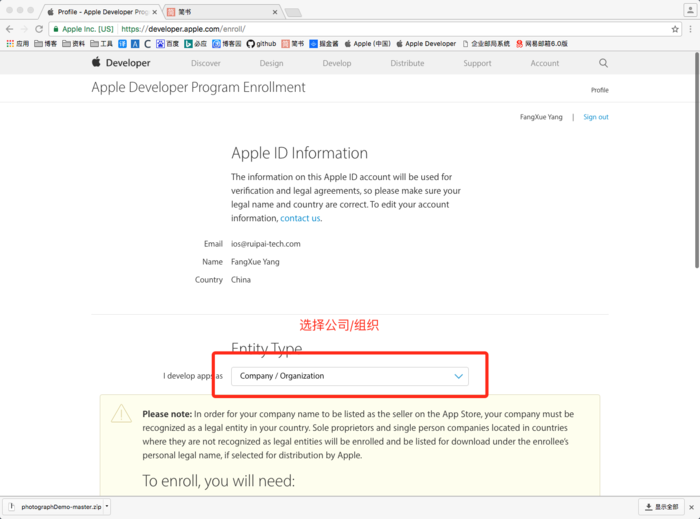Open the 简书 bookmark in bookmarks bar

pos(292,44)
